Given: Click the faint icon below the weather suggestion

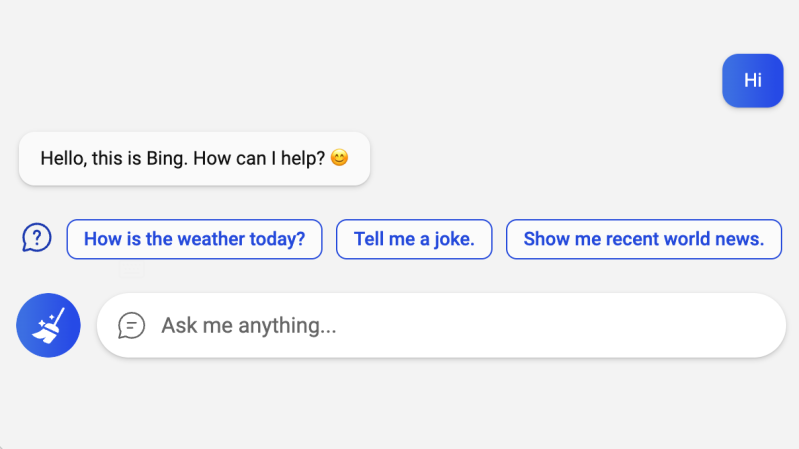Looking at the screenshot, I should tap(132, 270).
